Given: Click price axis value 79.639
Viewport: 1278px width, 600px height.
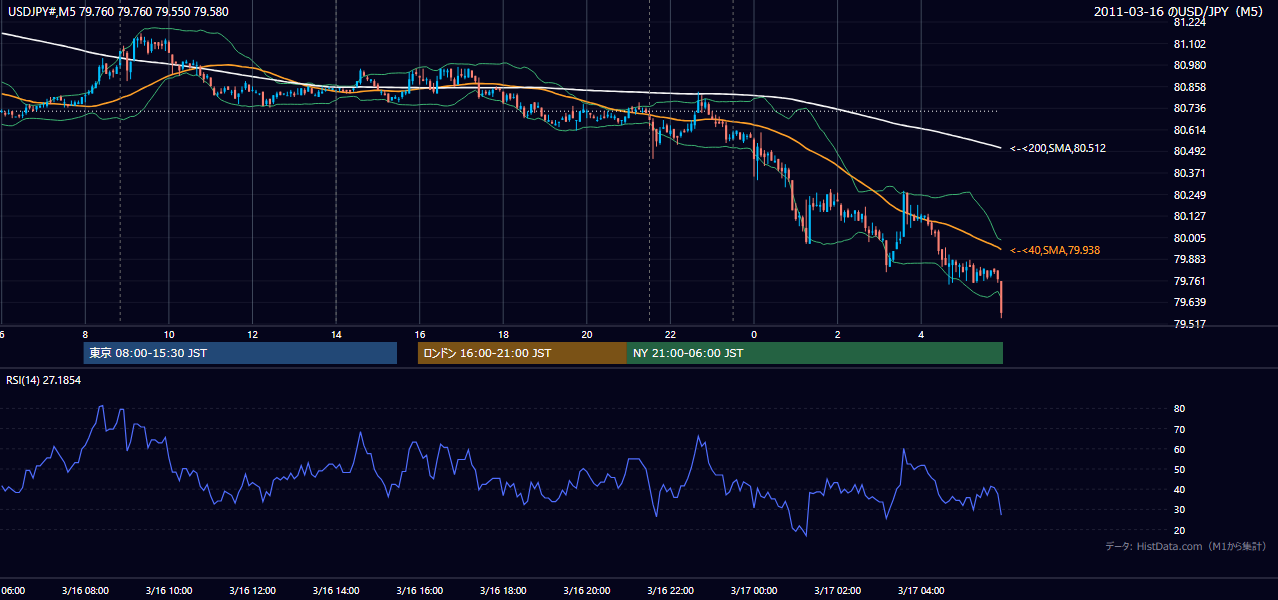Looking at the screenshot, I should click(1189, 302).
